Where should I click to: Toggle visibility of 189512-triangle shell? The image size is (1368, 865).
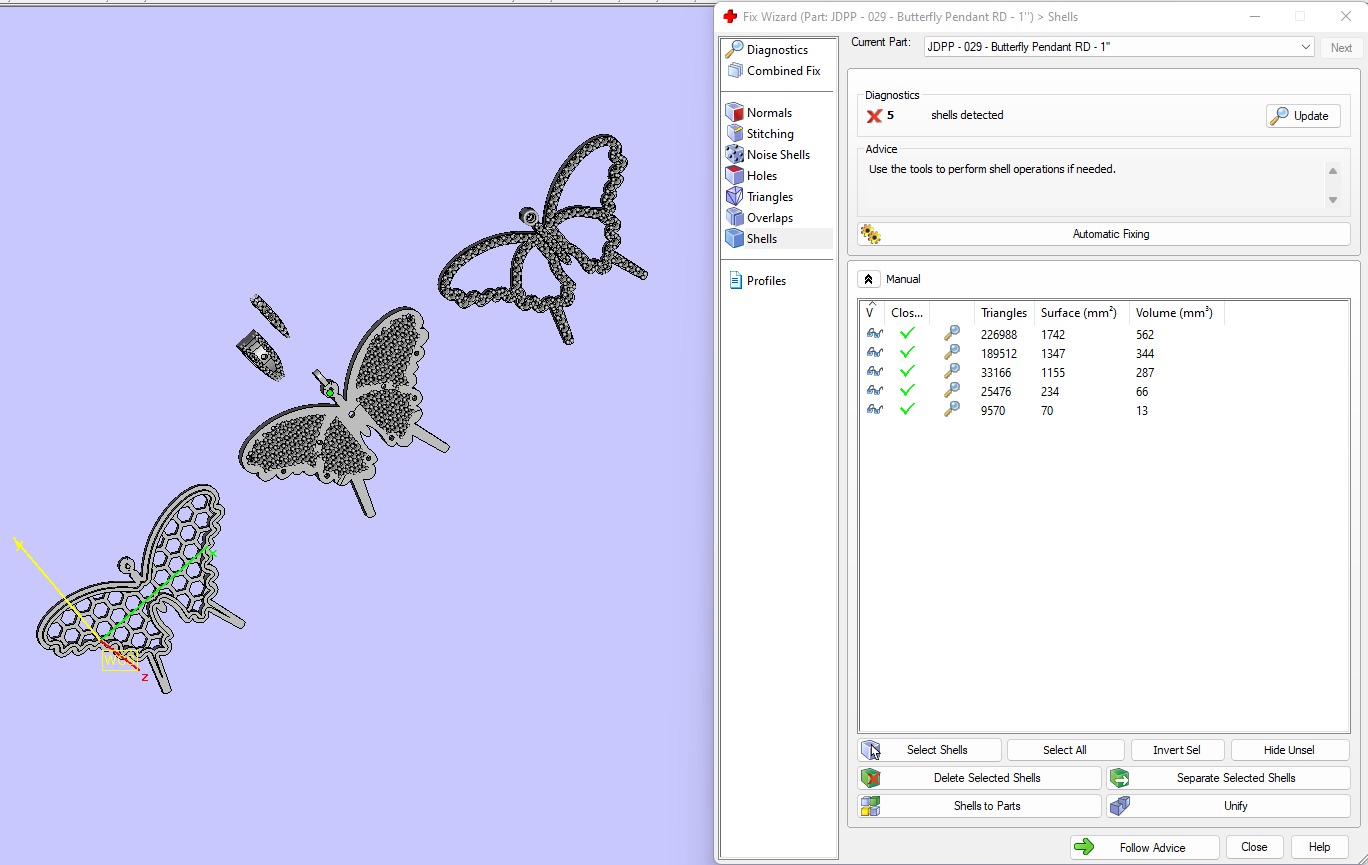pyautogui.click(x=875, y=353)
